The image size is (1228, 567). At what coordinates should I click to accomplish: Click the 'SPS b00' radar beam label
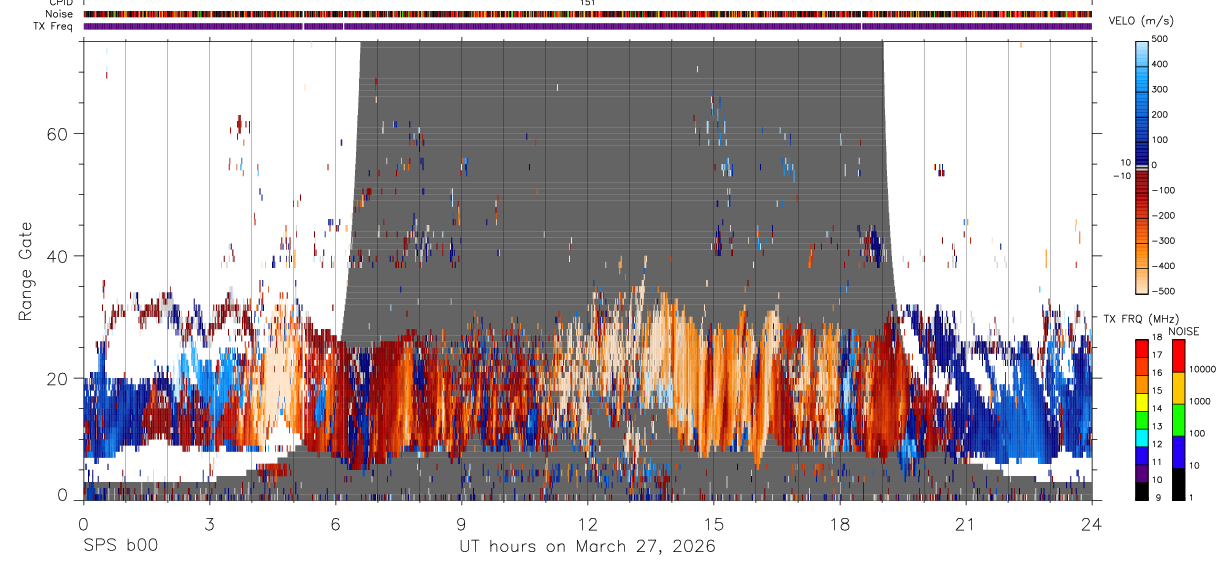[x=120, y=547]
